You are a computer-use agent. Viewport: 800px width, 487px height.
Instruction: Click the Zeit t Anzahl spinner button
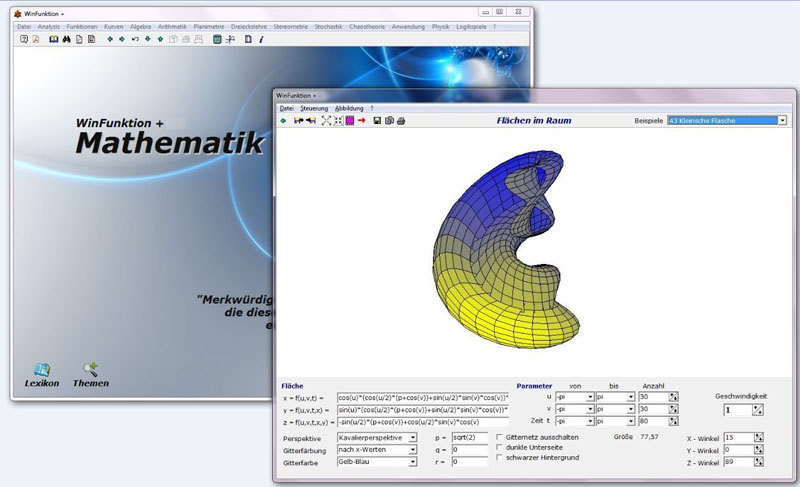click(673, 421)
